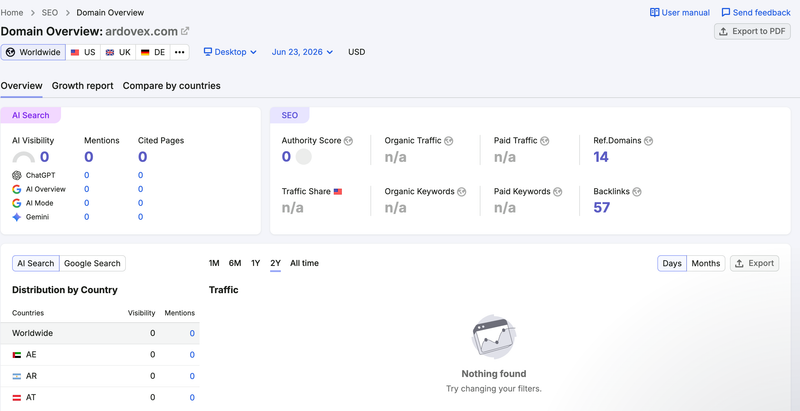Viewport: 800px width, 411px height.
Task: Click the Austria flag in AT row
Action: (17, 398)
